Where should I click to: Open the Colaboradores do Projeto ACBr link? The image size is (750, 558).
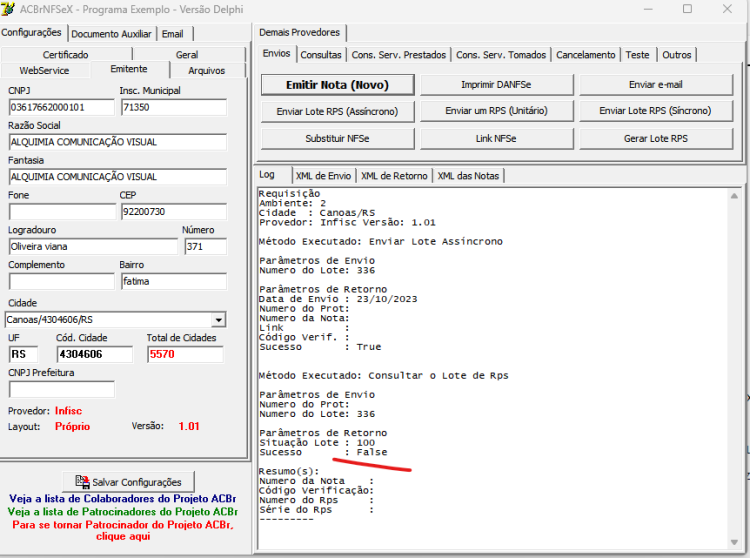[x=122, y=499]
